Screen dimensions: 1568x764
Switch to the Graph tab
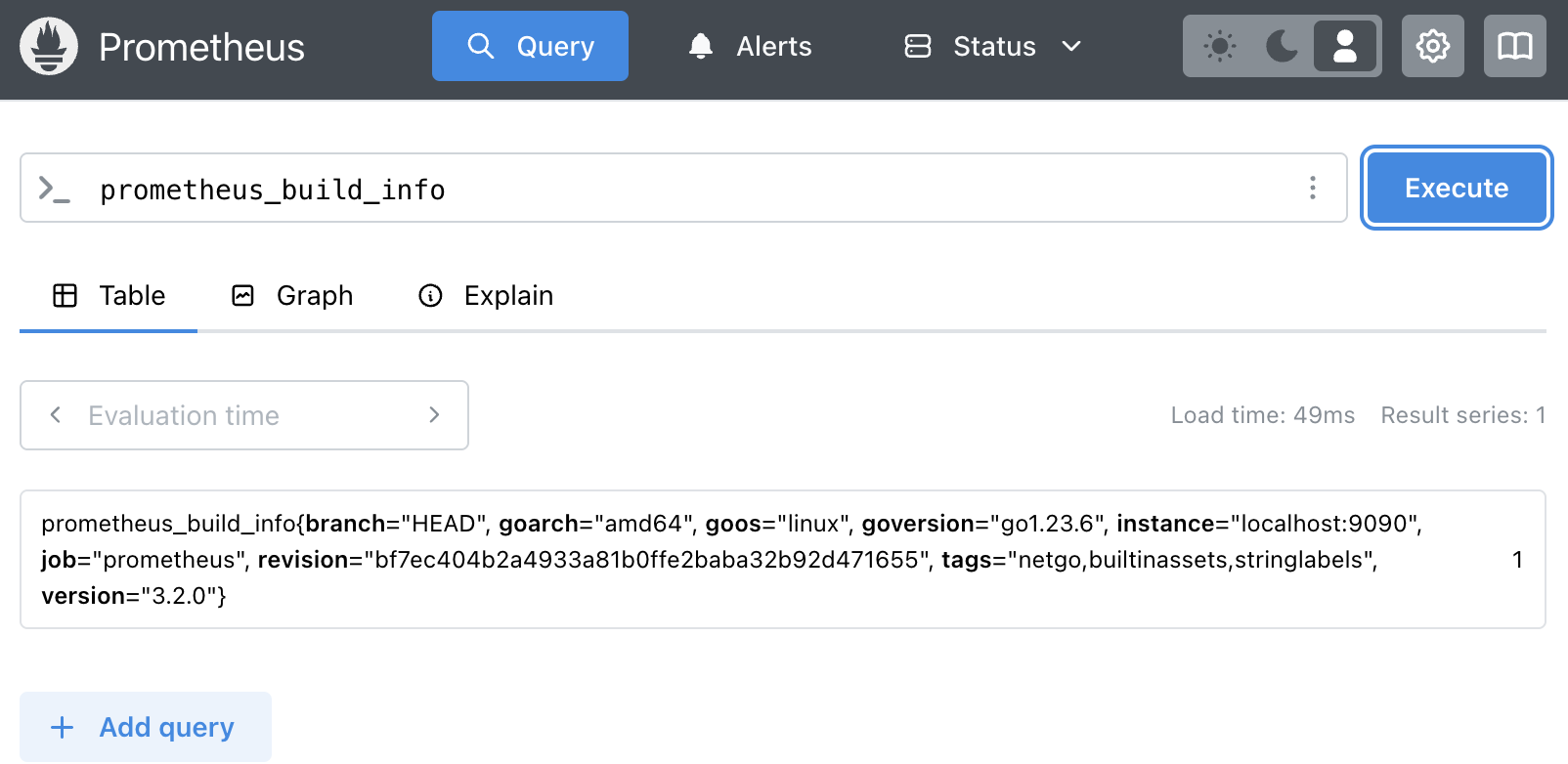(x=292, y=295)
